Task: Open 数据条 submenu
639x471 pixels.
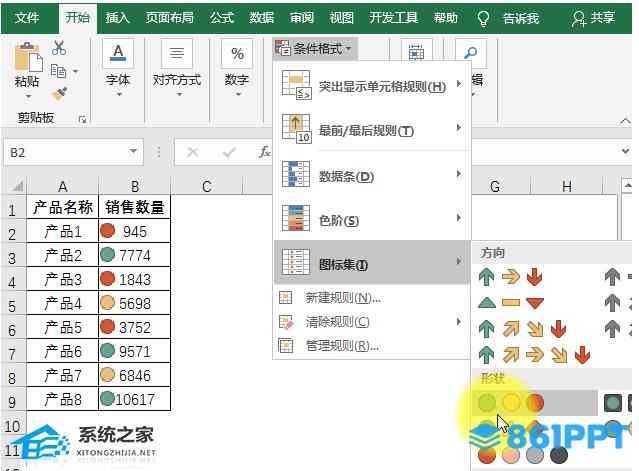Action: (x=372, y=175)
